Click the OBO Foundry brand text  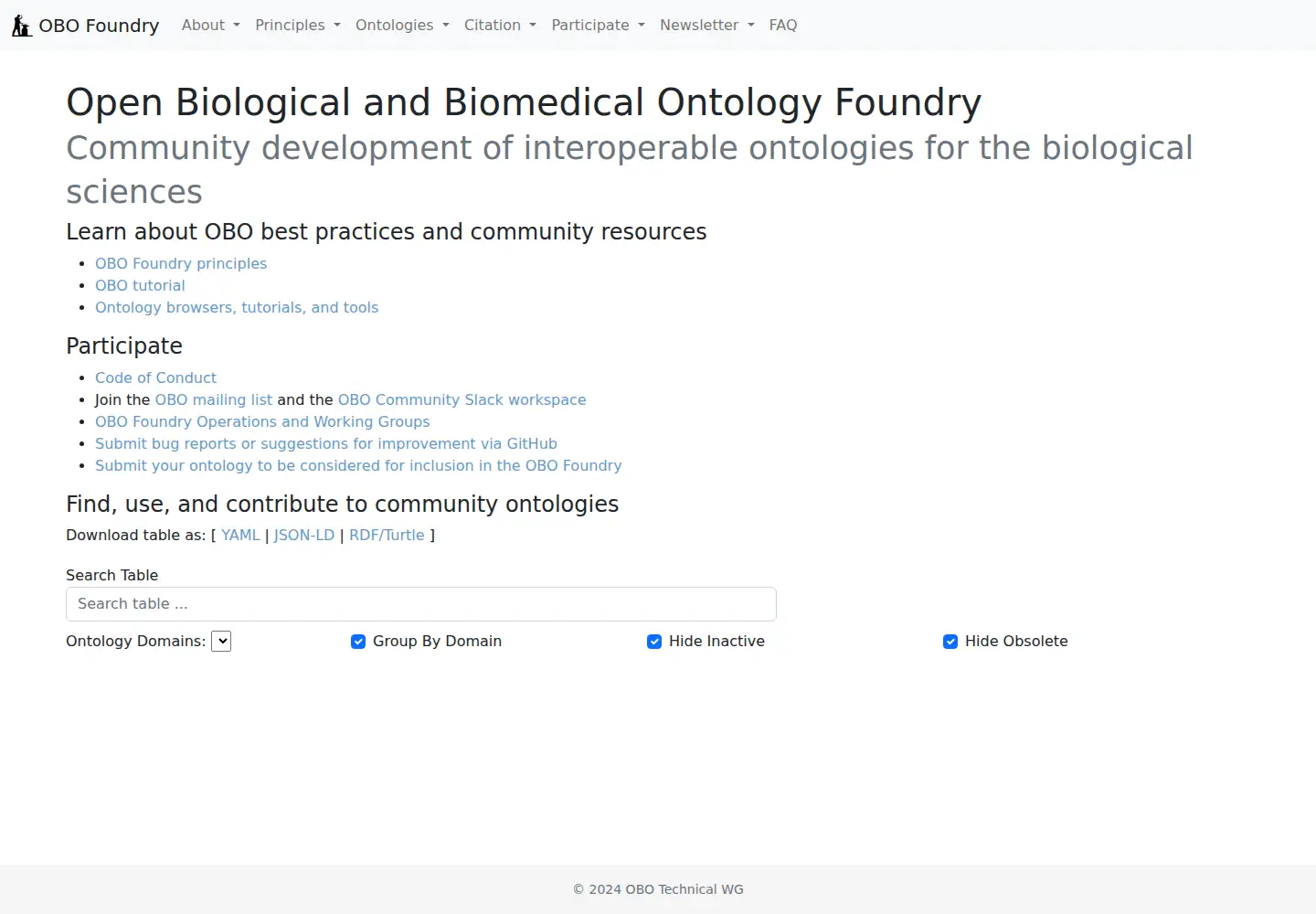point(99,26)
